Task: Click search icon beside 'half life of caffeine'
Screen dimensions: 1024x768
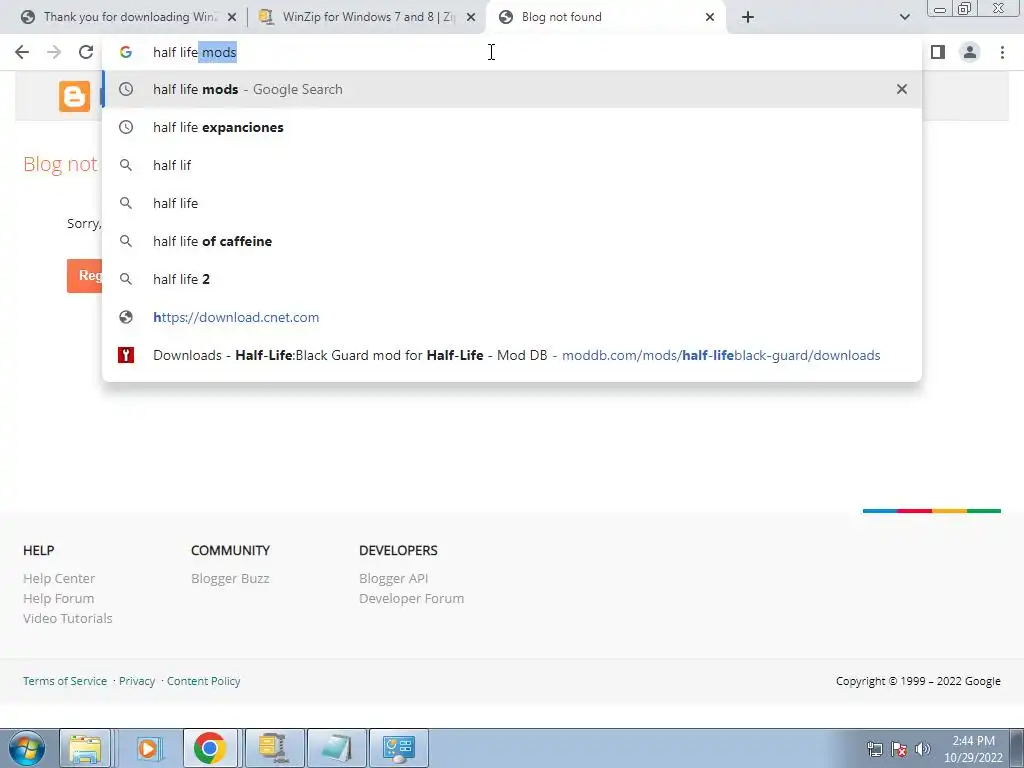Action: (126, 241)
